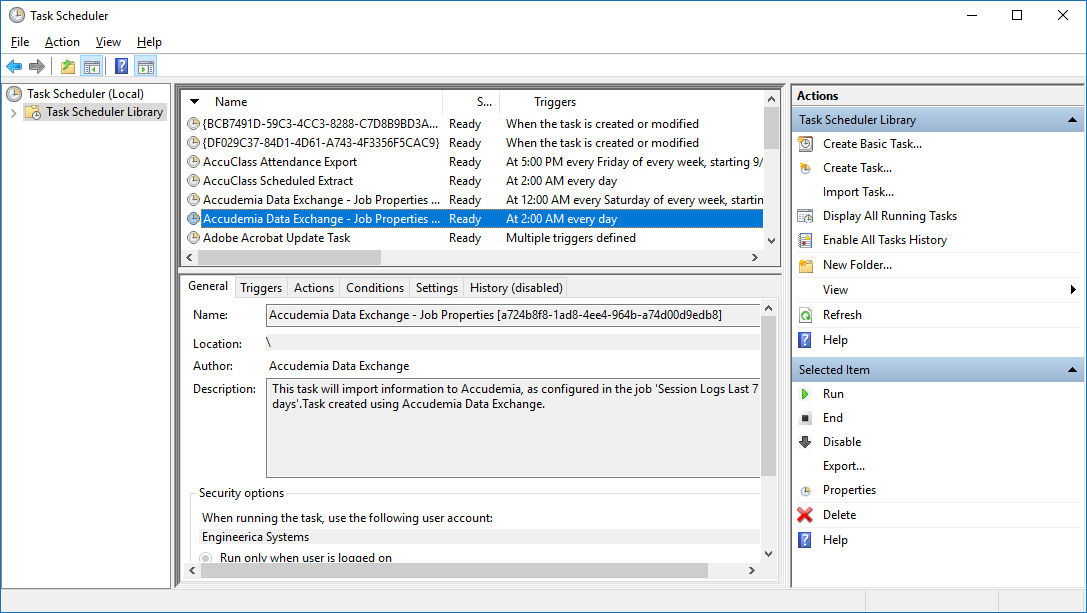
Task: Click the Status (S...) column header
Action: 471,102
